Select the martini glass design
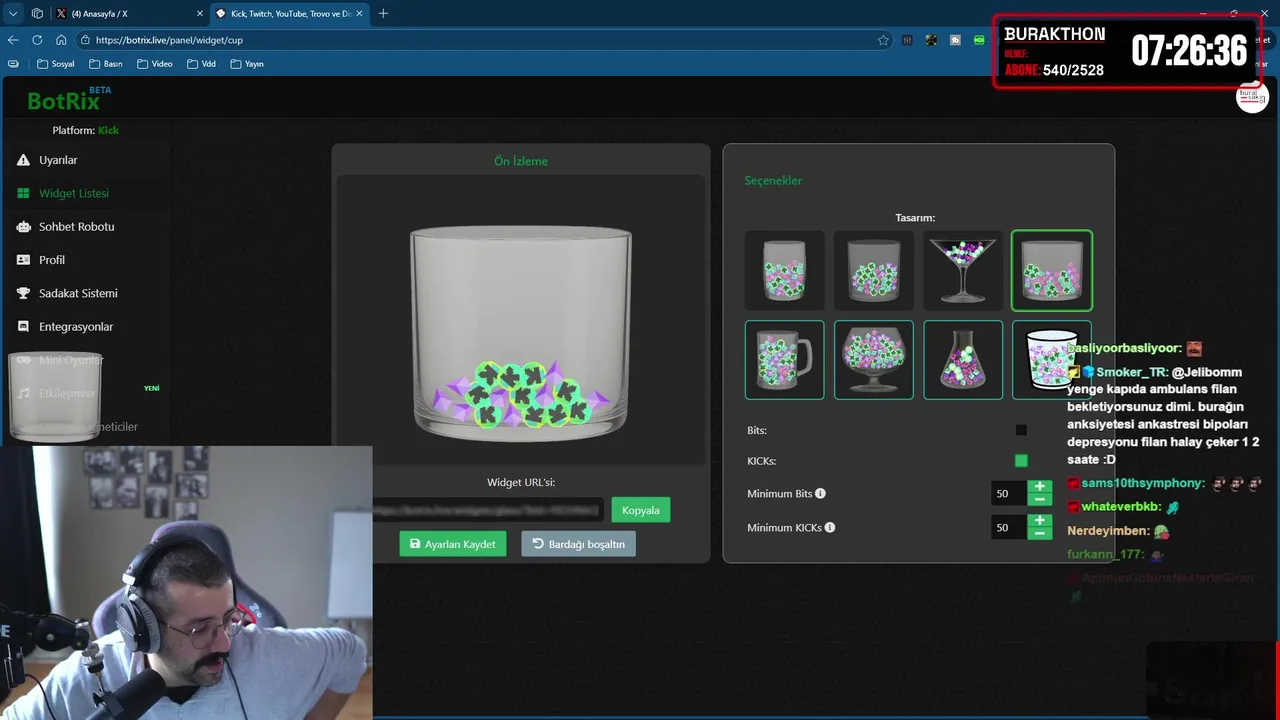The width and height of the screenshot is (1280, 720). tap(963, 270)
